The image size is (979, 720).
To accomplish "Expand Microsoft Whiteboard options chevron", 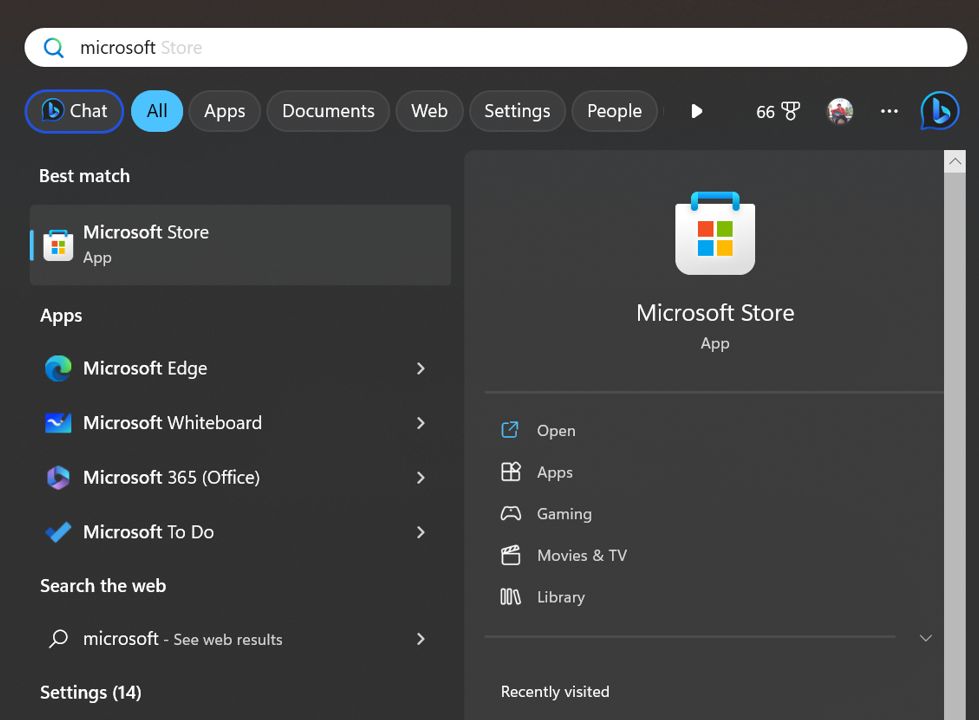I will [x=421, y=423].
